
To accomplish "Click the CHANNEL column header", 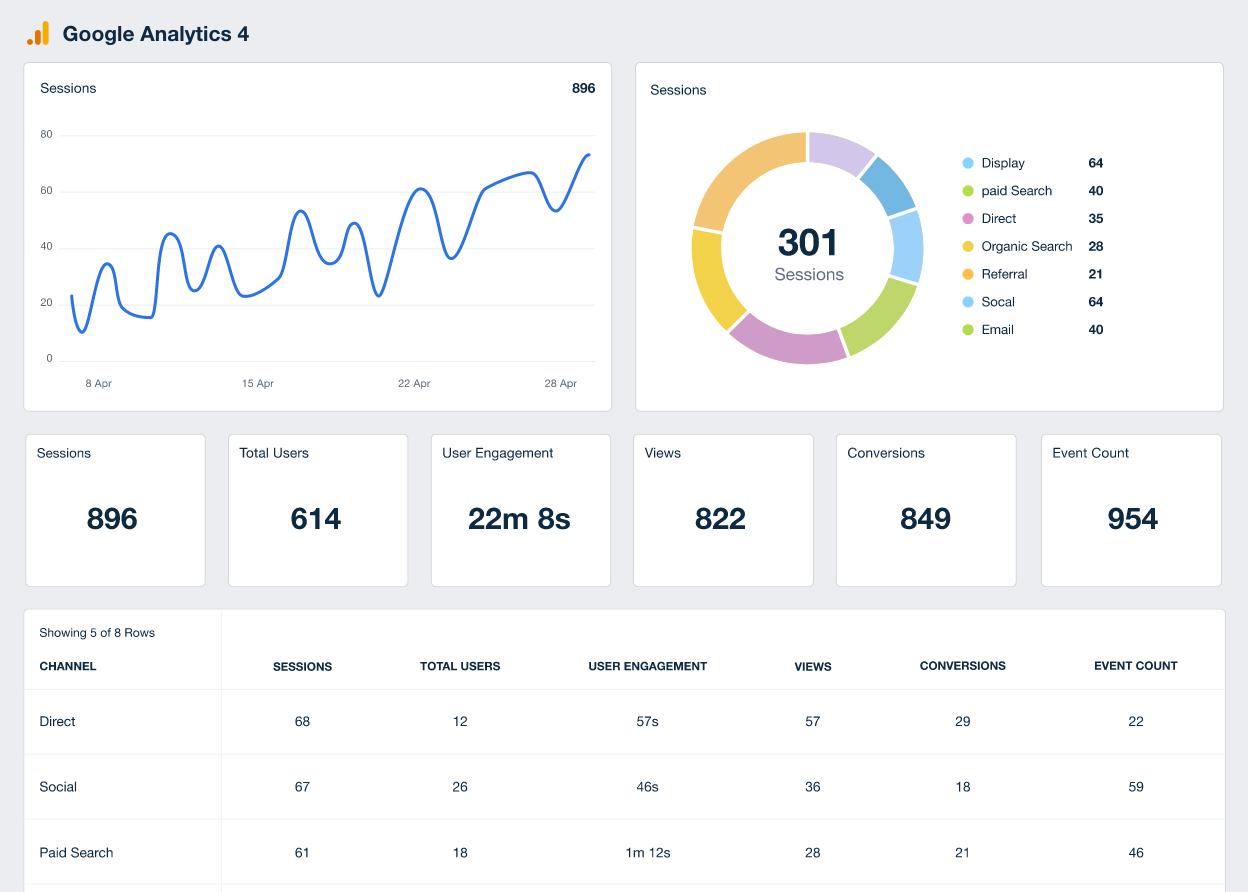I will click(x=67, y=666).
